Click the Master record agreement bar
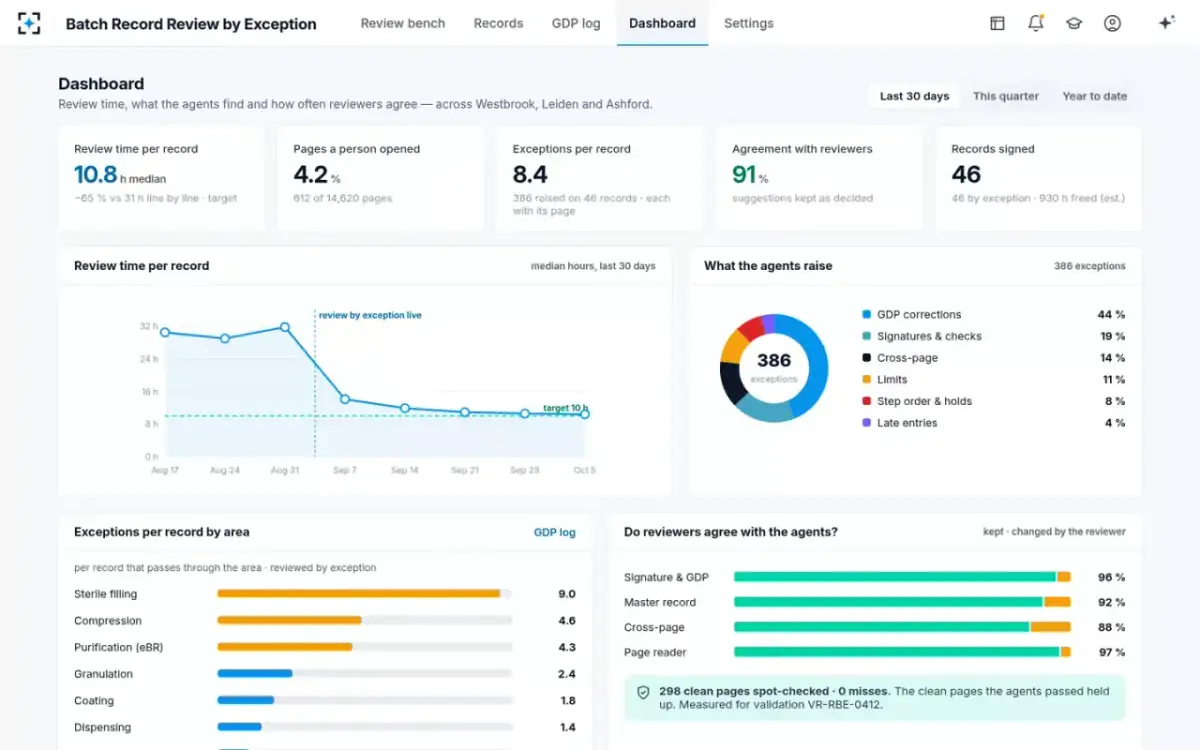Viewport: 1200px width, 750px height. tap(902, 602)
